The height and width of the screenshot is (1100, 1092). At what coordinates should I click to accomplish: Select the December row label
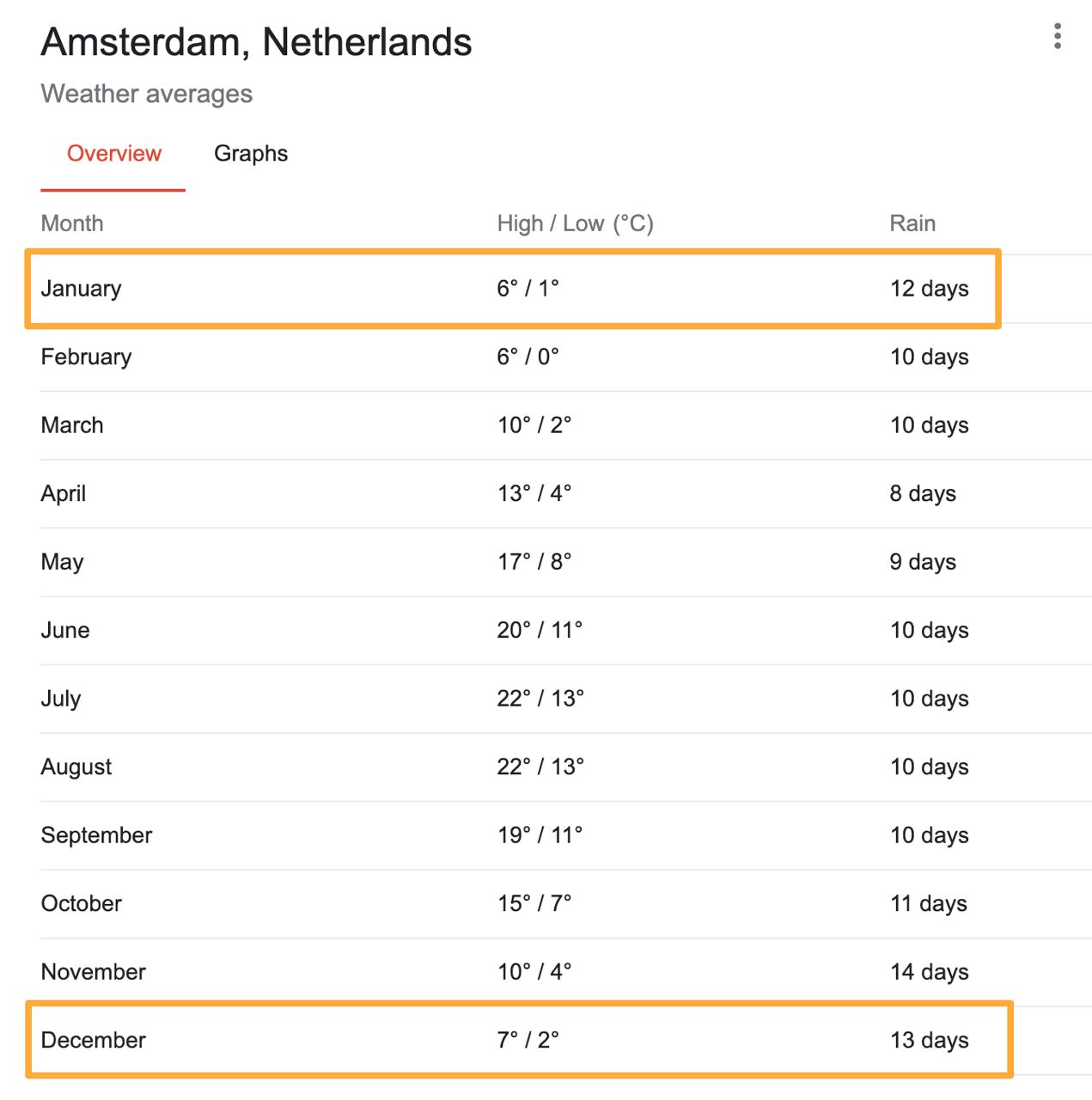[93, 1040]
